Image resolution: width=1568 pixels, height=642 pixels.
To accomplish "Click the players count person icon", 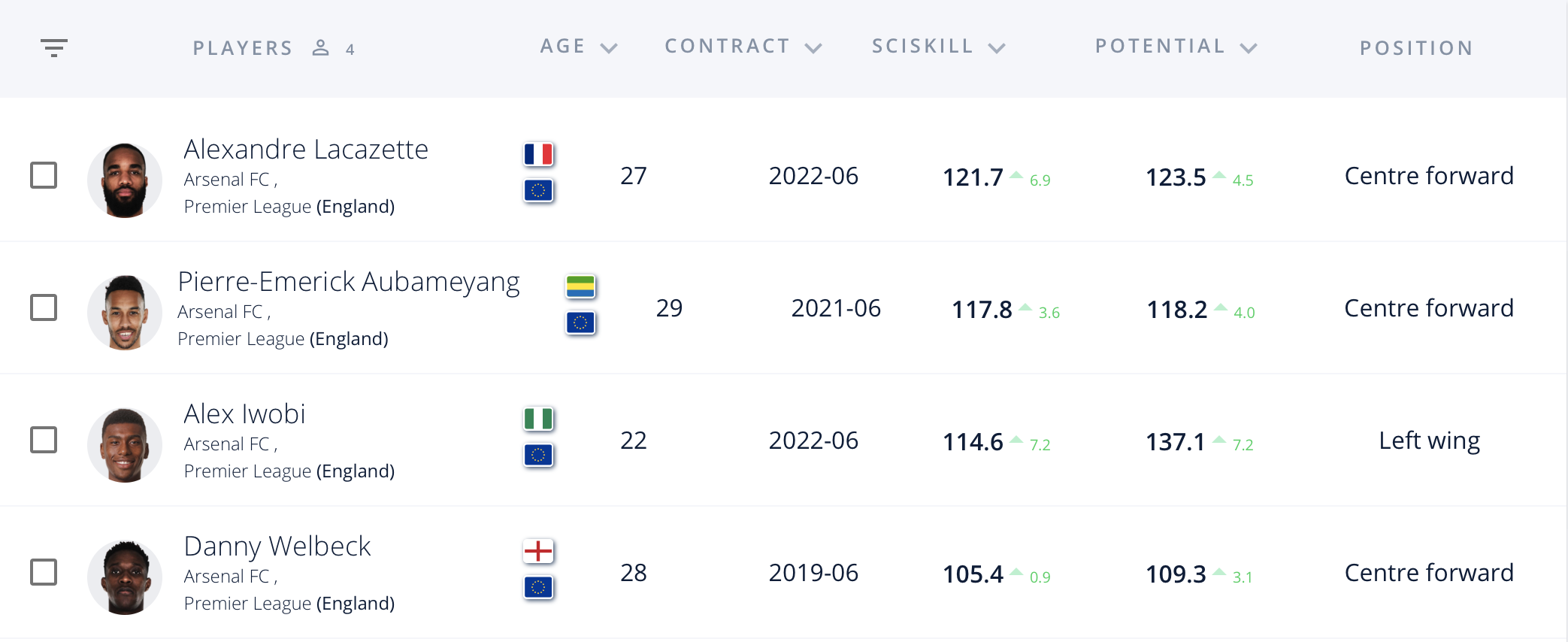I will pos(321,48).
